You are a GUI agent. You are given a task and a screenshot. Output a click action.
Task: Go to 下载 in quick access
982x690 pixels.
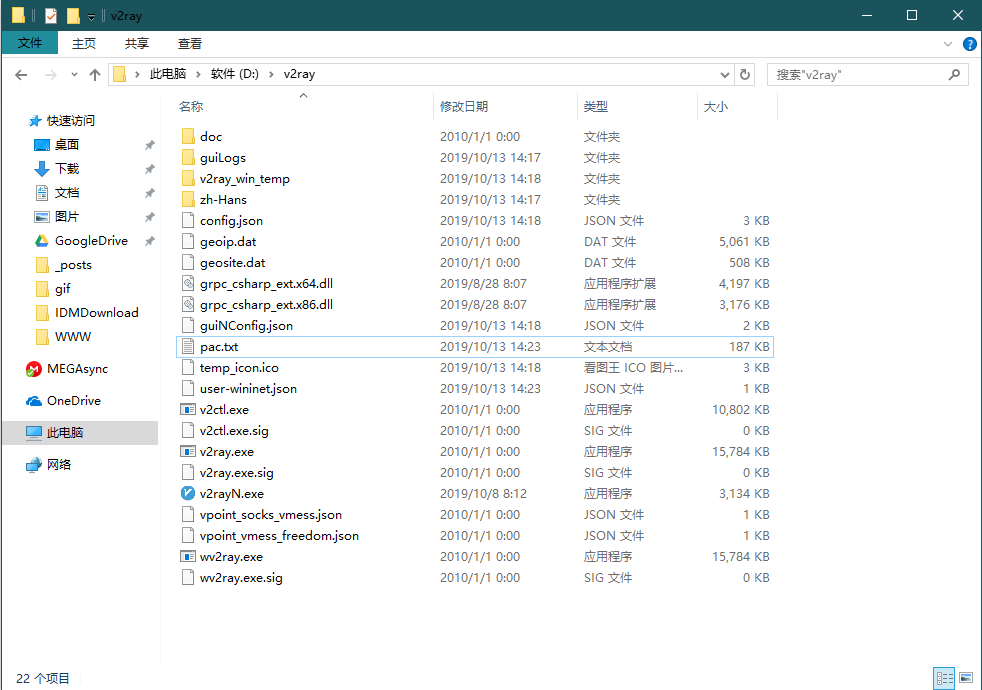pos(56,168)
